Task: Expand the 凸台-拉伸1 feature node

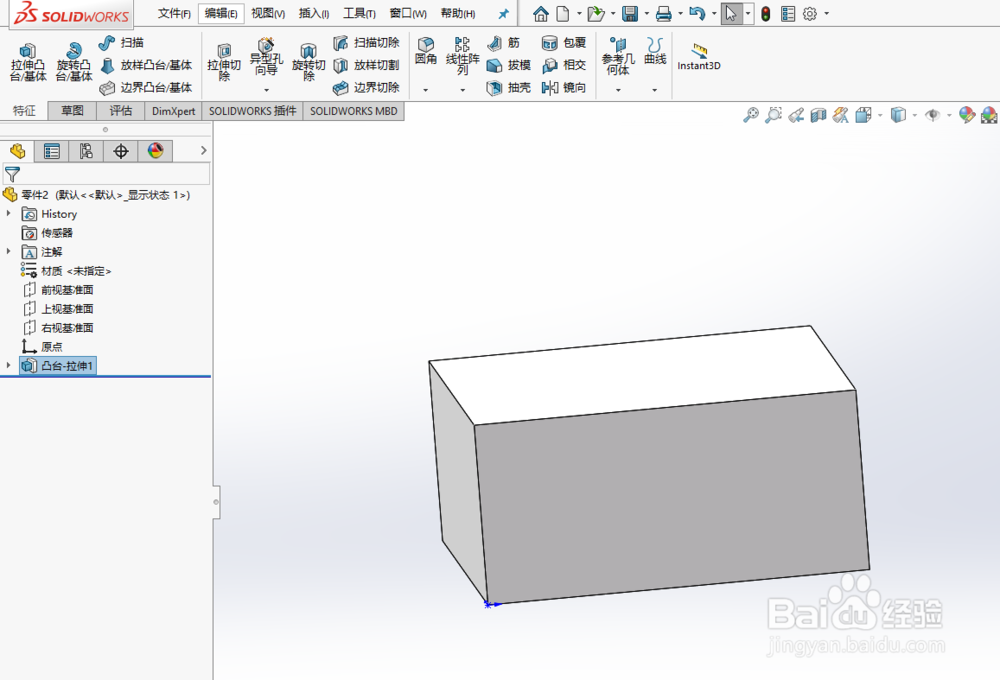Action: 8,364
